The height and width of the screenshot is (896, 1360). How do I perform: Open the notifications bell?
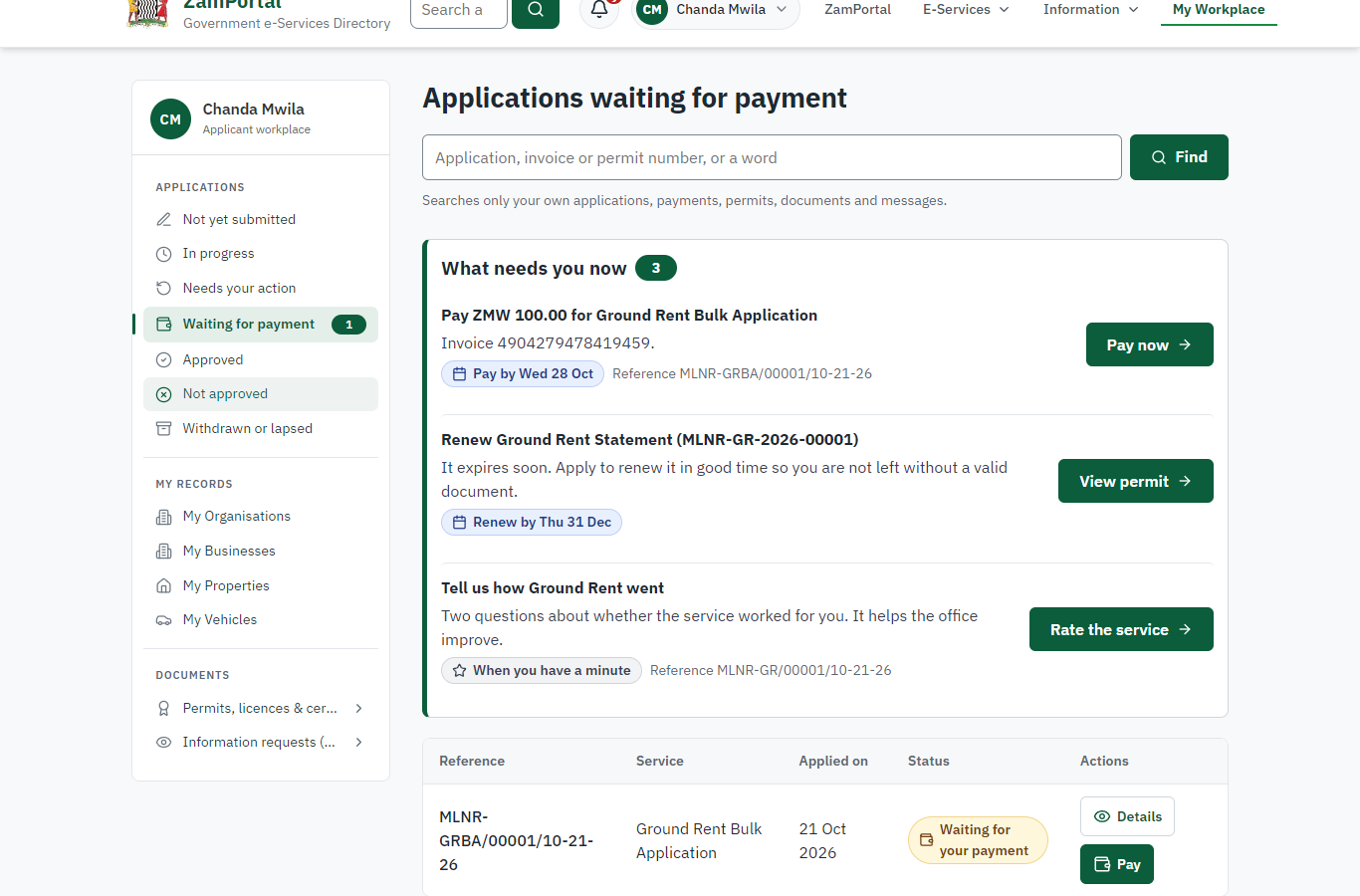tap(599, 9)
